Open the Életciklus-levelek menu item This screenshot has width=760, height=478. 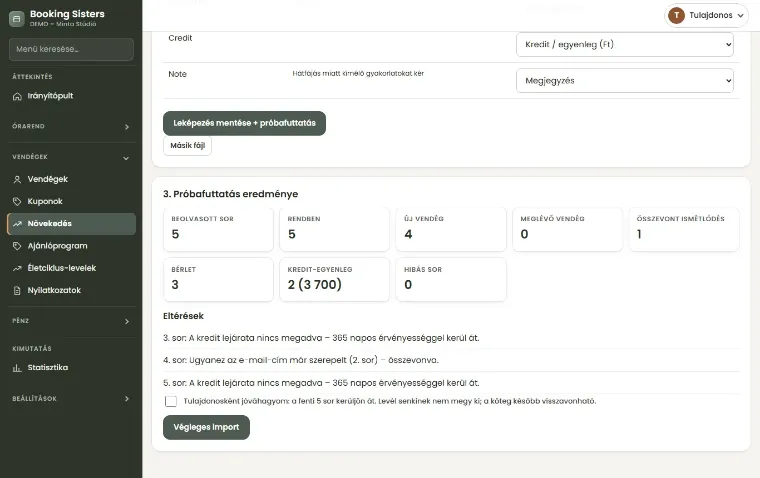pos(71,268)
